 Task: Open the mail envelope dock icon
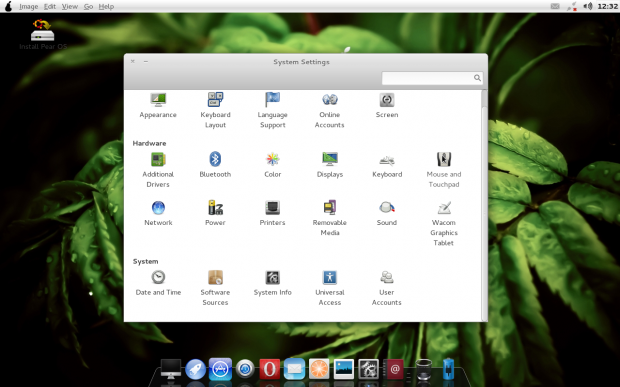294,369
